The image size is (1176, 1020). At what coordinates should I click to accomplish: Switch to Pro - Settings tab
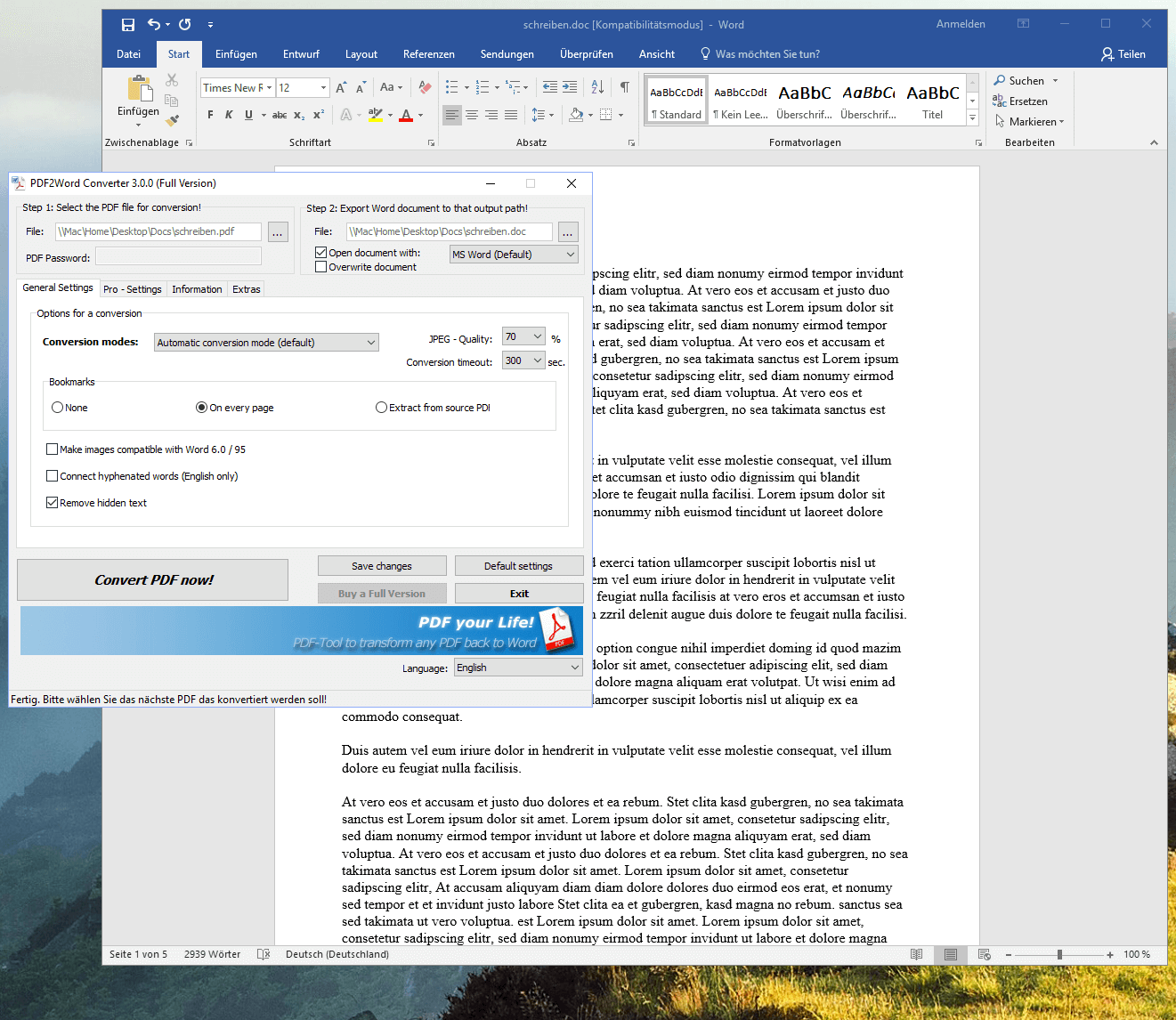(133, 289)
